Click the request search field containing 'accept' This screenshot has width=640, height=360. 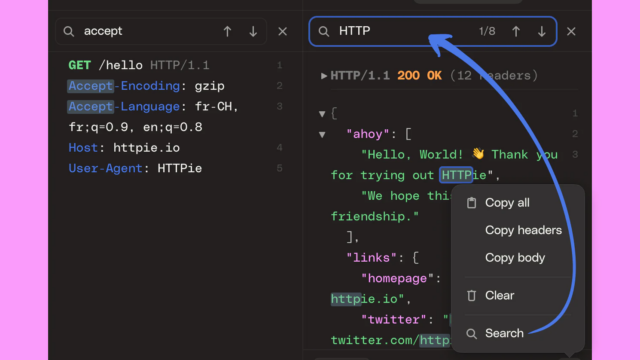(161, 31)
